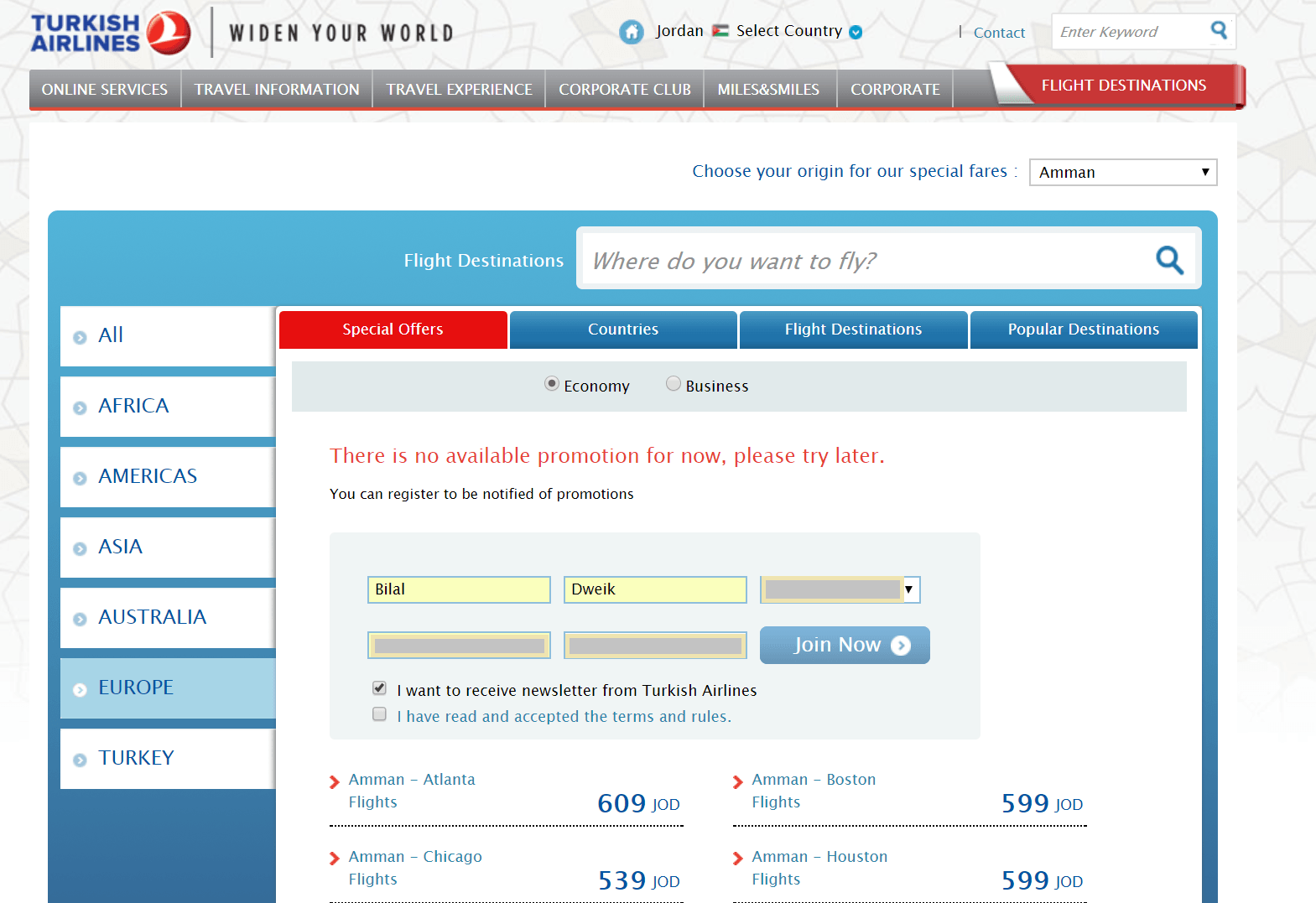Switch to the Special Offers tab
Screen dimensions: 1316x903
click(x=393, y=330)
